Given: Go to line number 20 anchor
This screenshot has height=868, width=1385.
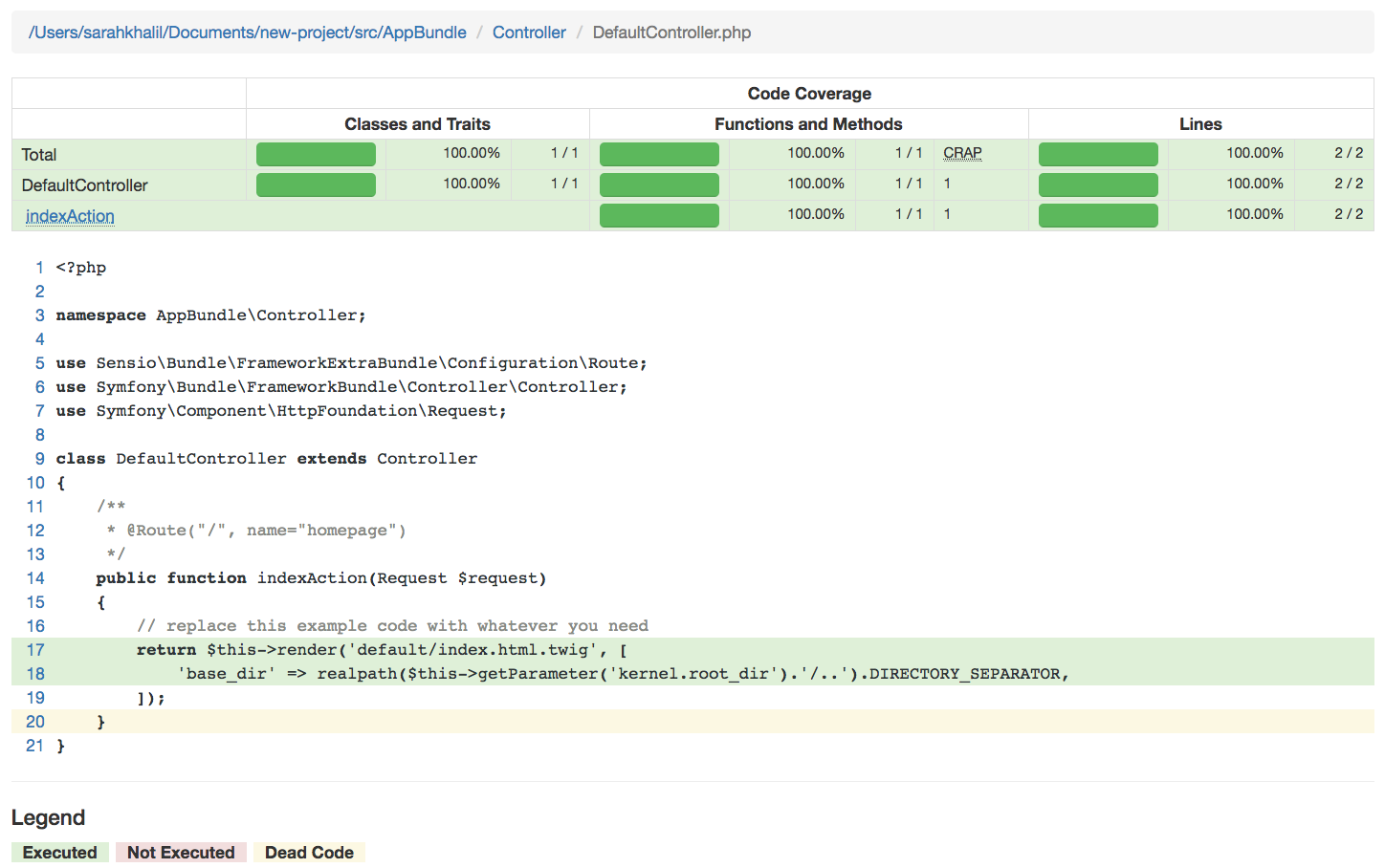Looking at the screenshot, I should pos(35,722).
